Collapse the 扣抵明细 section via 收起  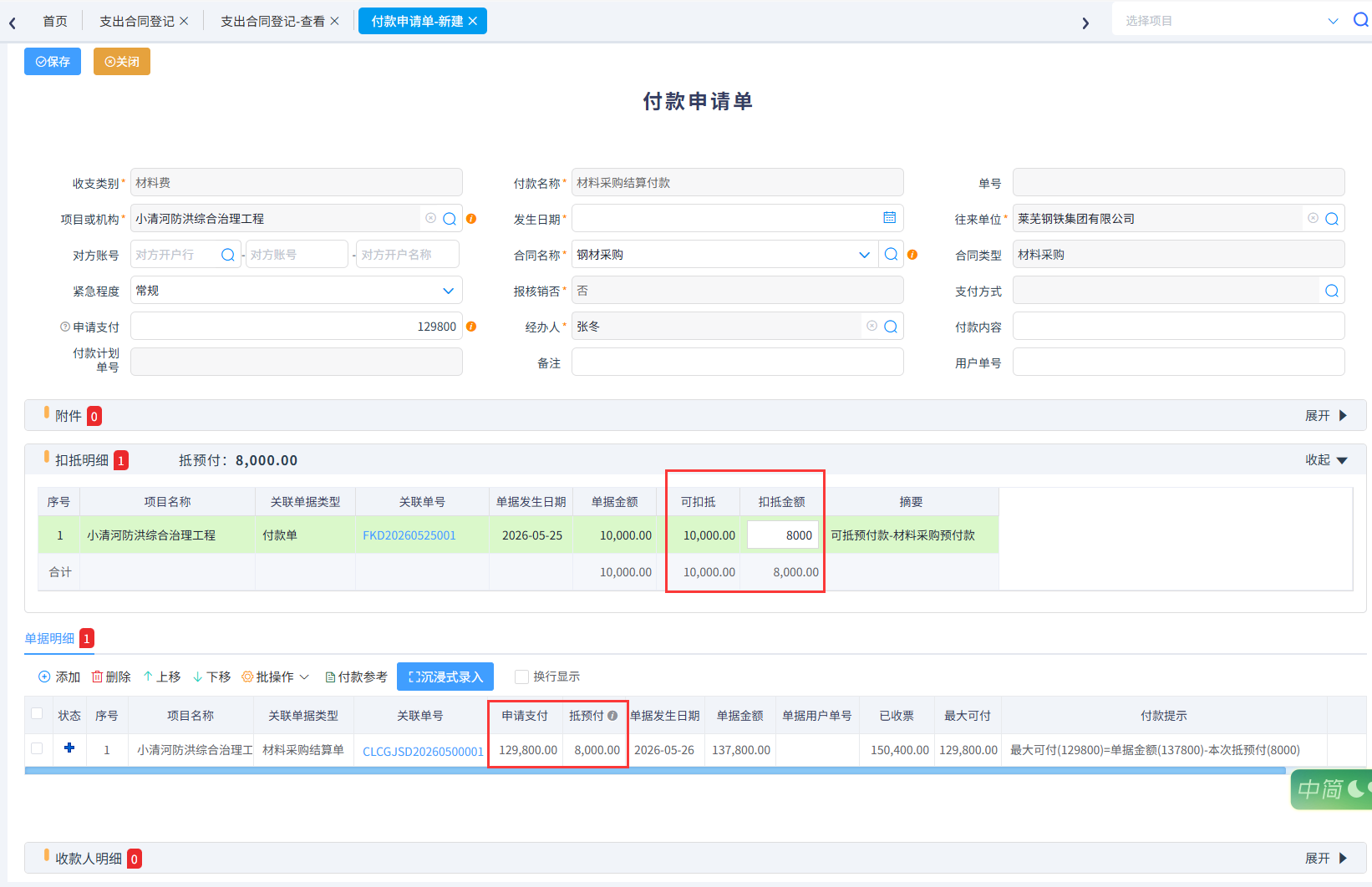coord(1326,460)
